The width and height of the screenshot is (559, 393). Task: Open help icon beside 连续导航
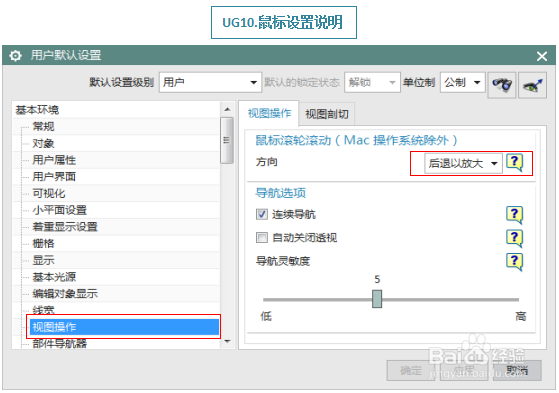tap(514, 215)
